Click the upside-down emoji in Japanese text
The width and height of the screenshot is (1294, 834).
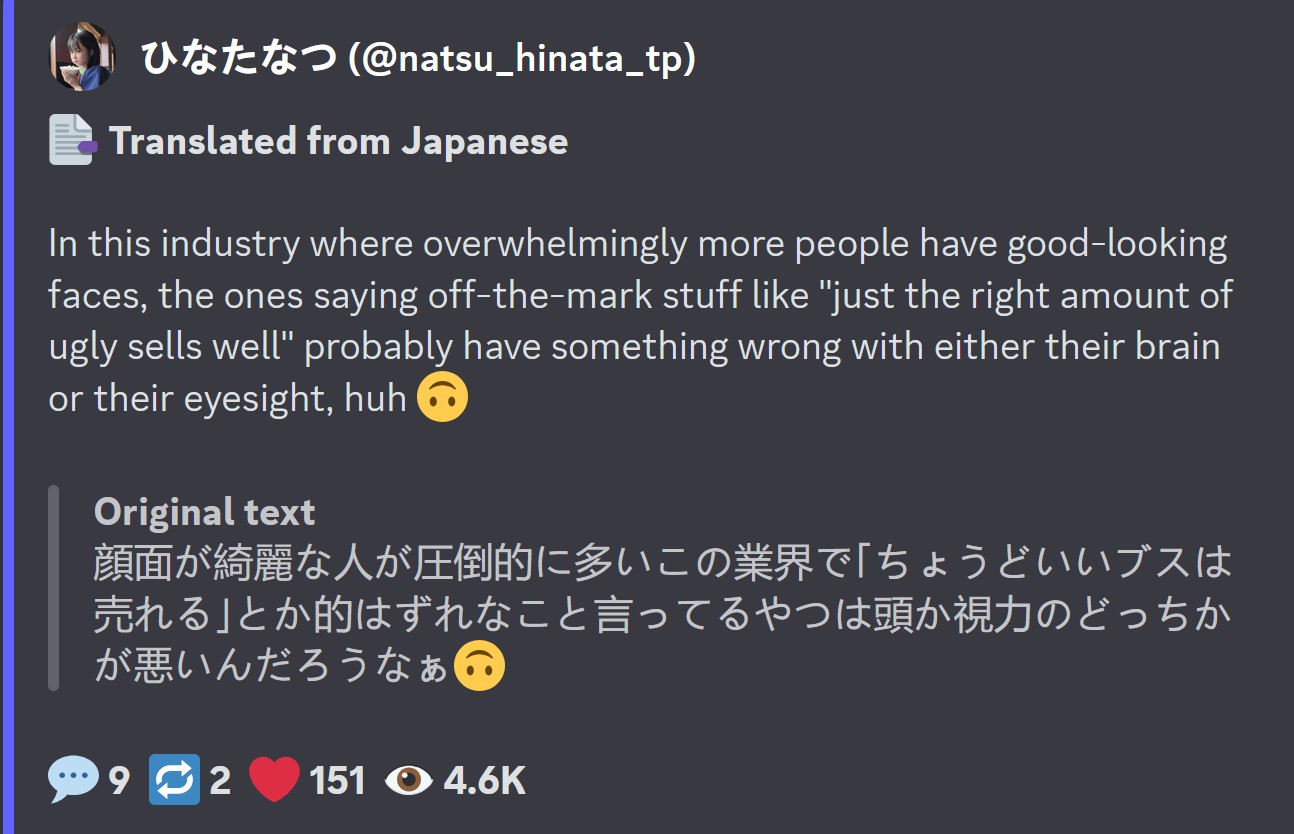[479, 666]
